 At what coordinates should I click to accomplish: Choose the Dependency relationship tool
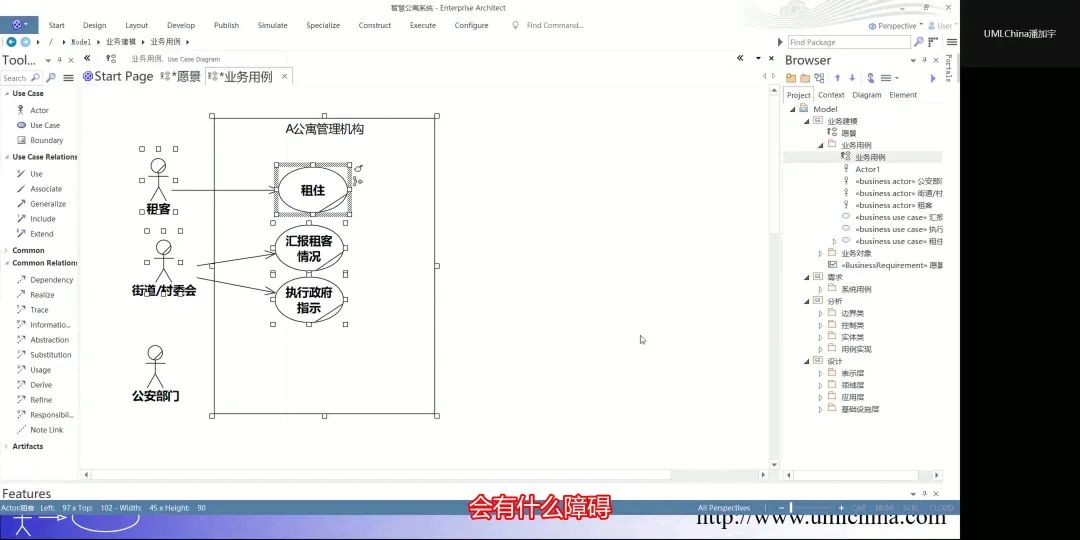(45, 280)
